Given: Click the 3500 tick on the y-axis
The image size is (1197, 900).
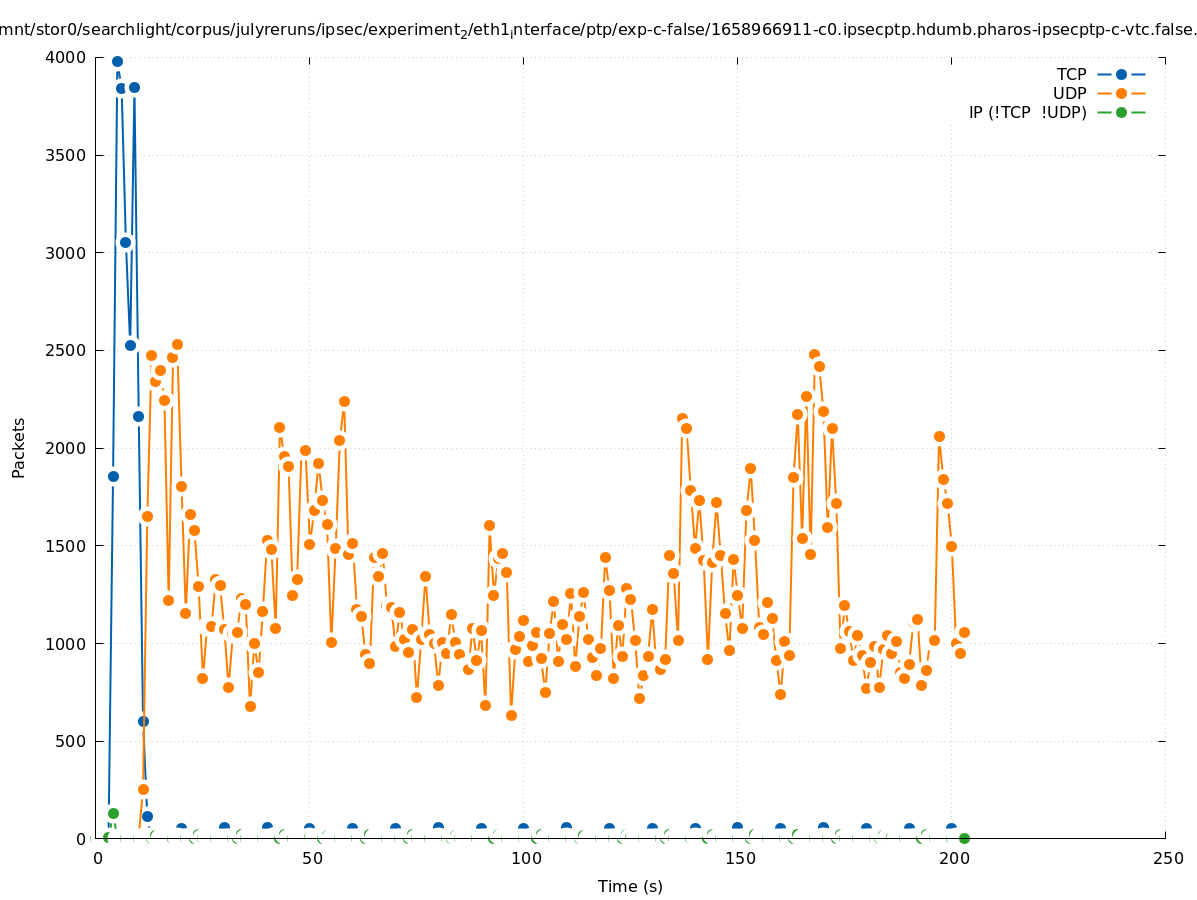Looking at the screenshot, I should pyautogui.click(x=67, y=156).
